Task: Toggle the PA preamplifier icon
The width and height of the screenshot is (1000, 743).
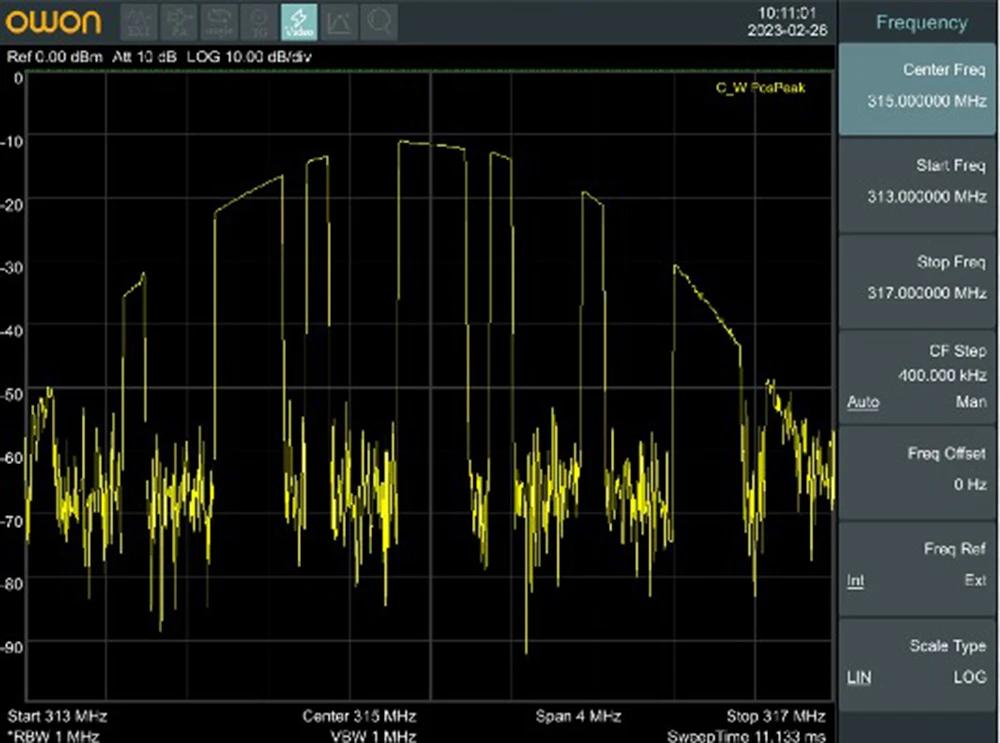Action: 179,21
